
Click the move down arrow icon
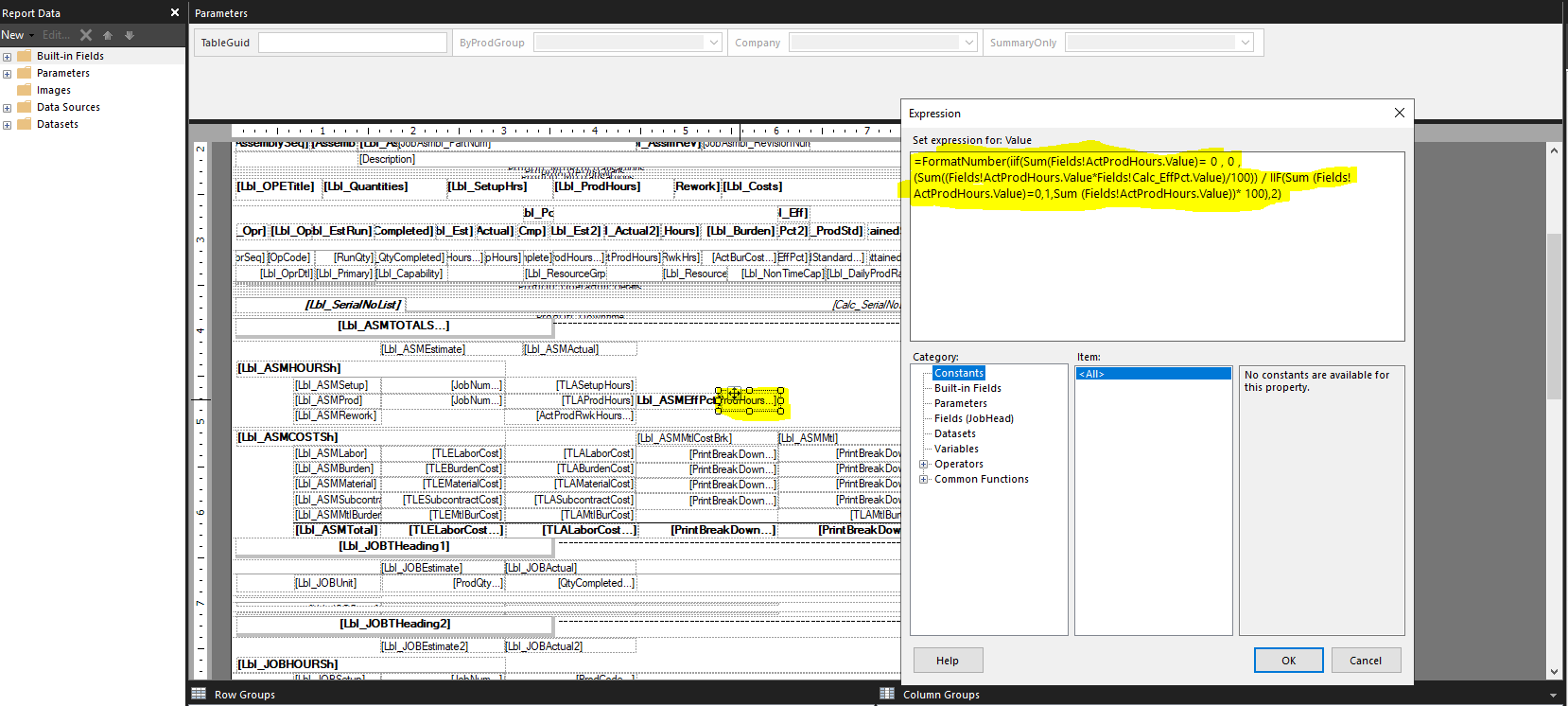coord(130,35)
